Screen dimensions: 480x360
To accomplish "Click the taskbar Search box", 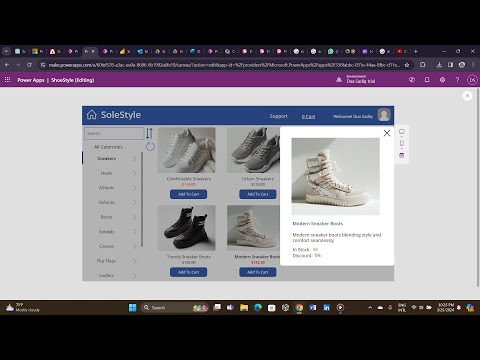I will (x=175, y=307).
